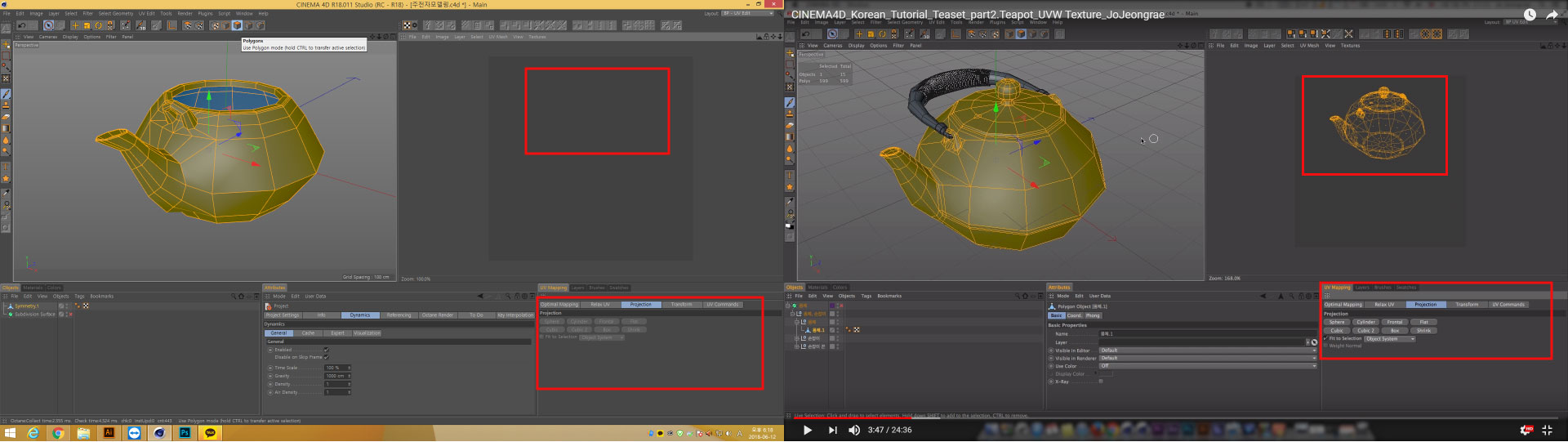Viewport: 1568px width, 442px height.
Task: Expand the bottom tree node in video's Objects
Action: click(x=798, y=346)
